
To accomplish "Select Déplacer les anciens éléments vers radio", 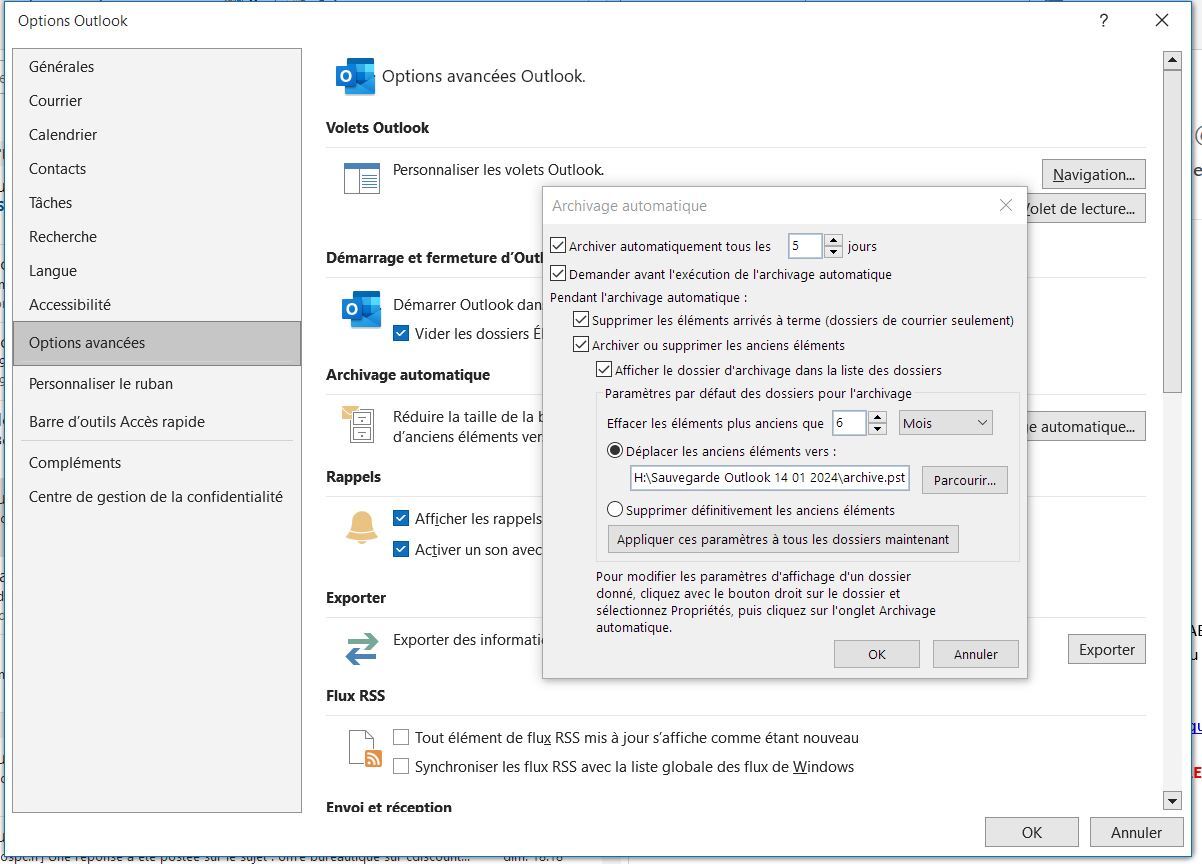I will pos(616,451).
